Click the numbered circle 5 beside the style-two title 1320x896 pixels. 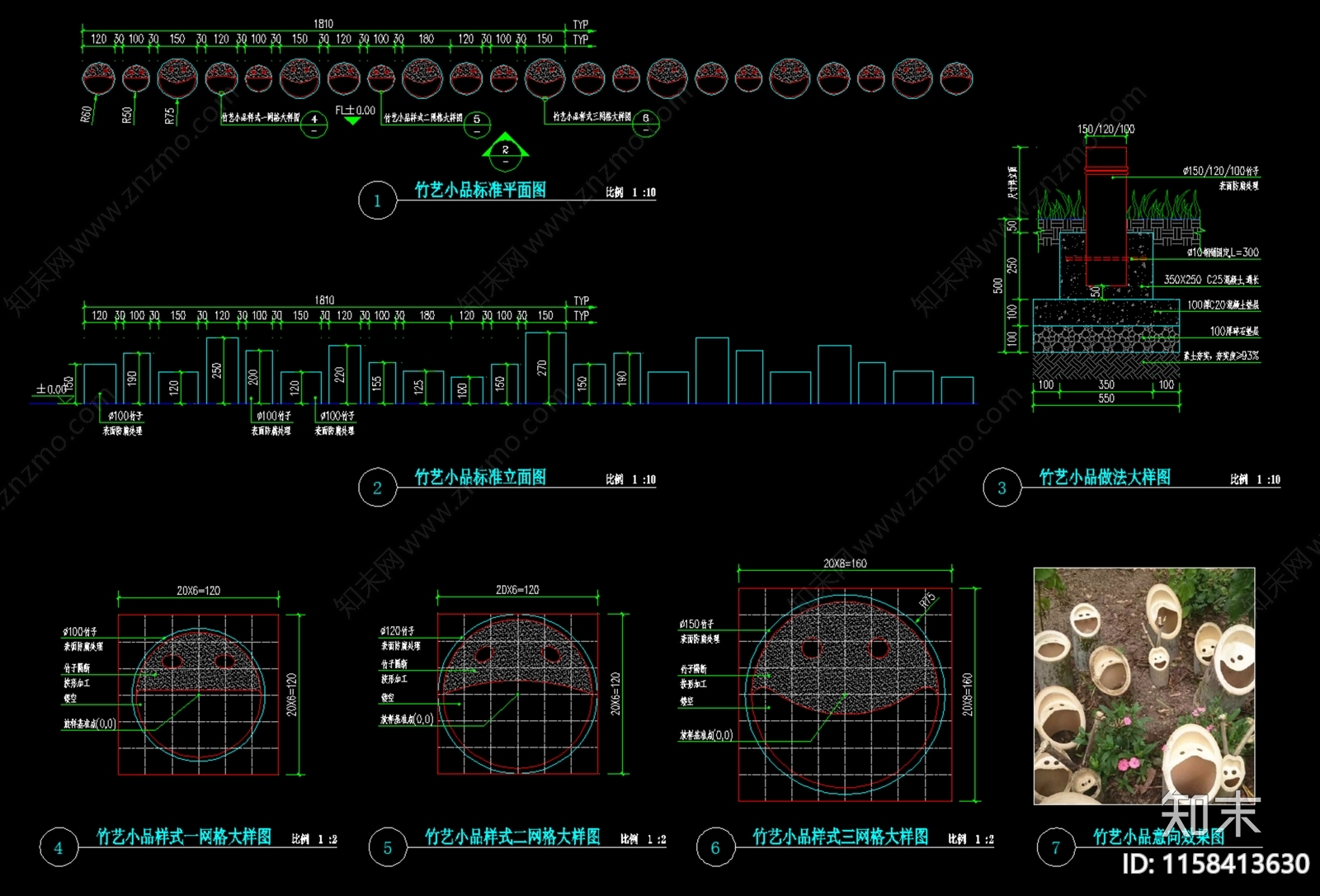point(388,847)
